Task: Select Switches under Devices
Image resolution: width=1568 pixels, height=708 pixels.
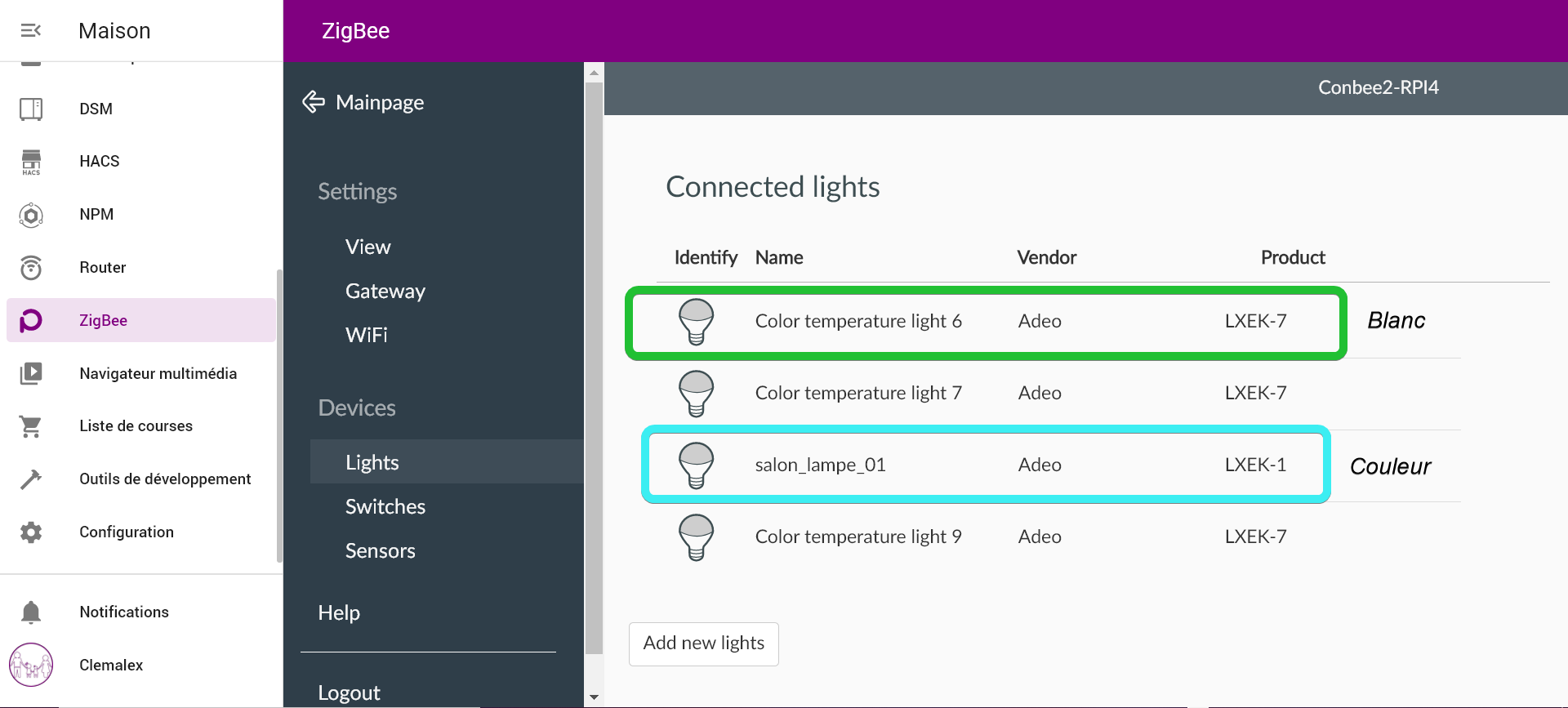Action: pos(385,506)
